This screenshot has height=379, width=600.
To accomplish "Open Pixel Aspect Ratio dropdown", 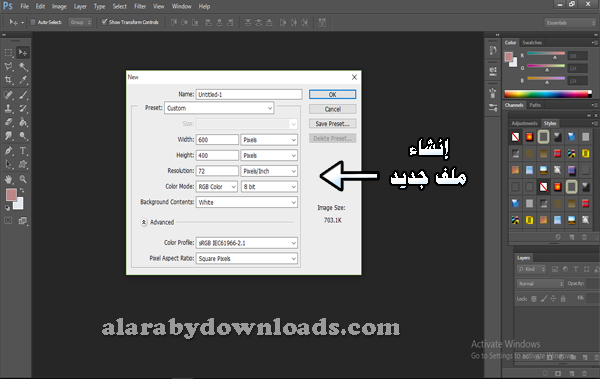I will tap(247, 259).
